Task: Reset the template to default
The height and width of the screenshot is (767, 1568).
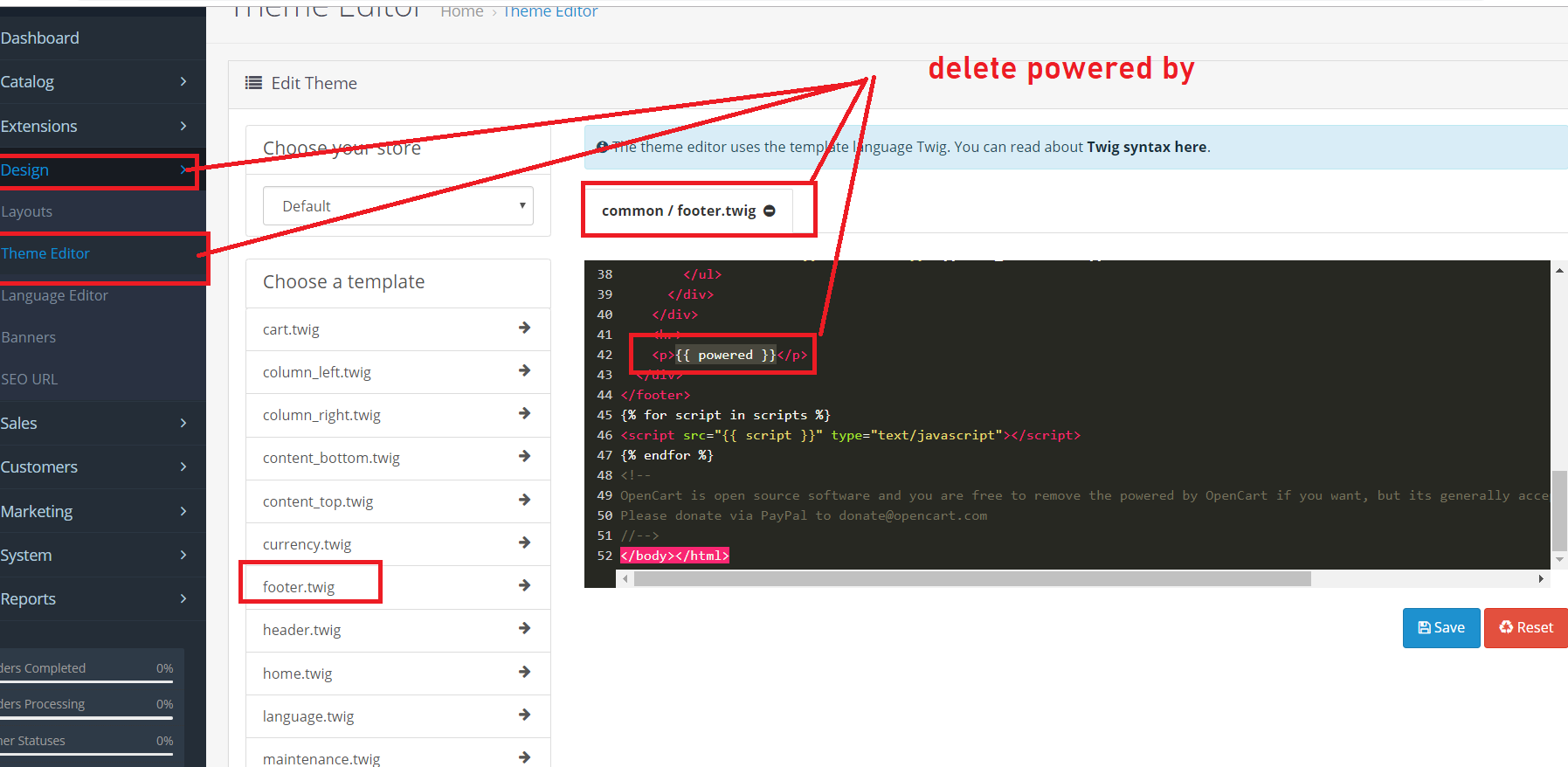Action: click(1525, 627)
